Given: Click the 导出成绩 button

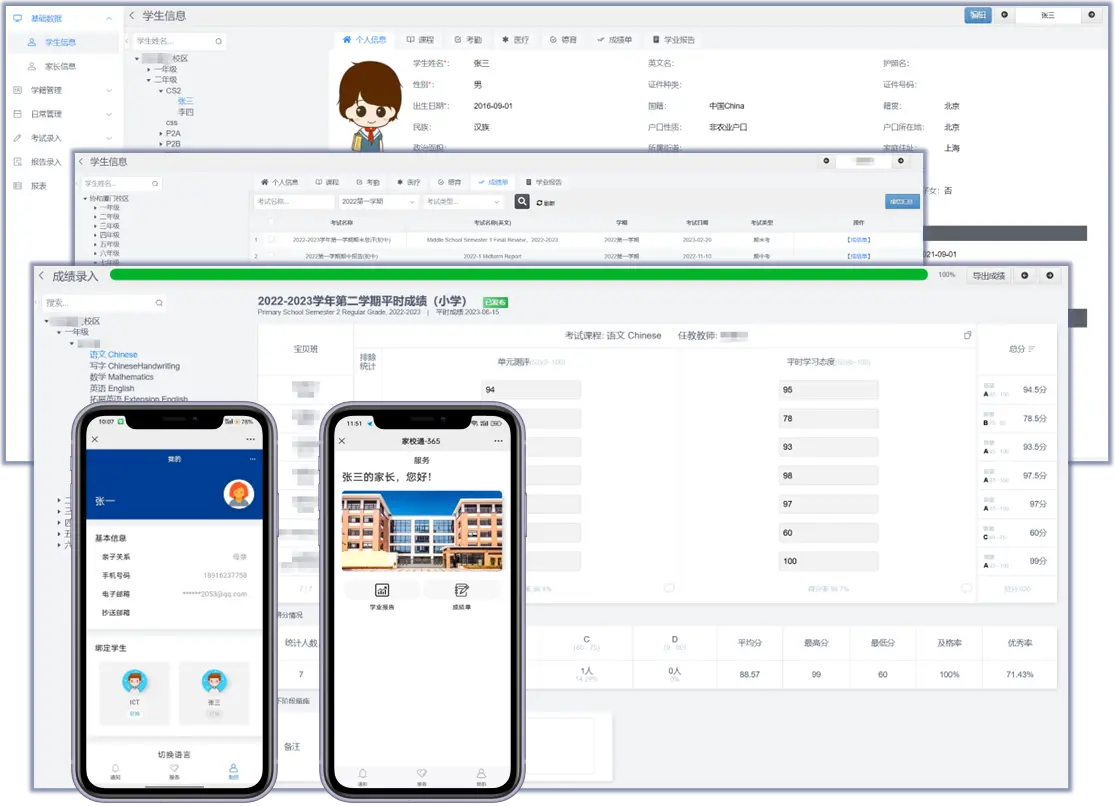Looking at the screenshot, I should (x=988, y=276).
